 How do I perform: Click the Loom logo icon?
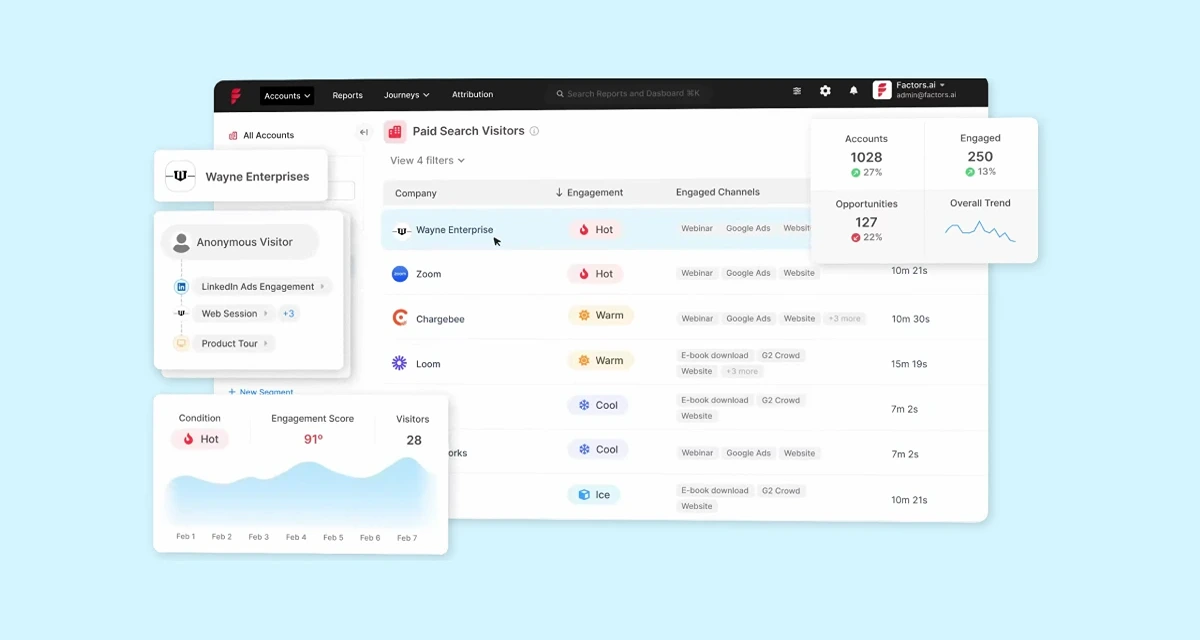click(x=400, y=363)
